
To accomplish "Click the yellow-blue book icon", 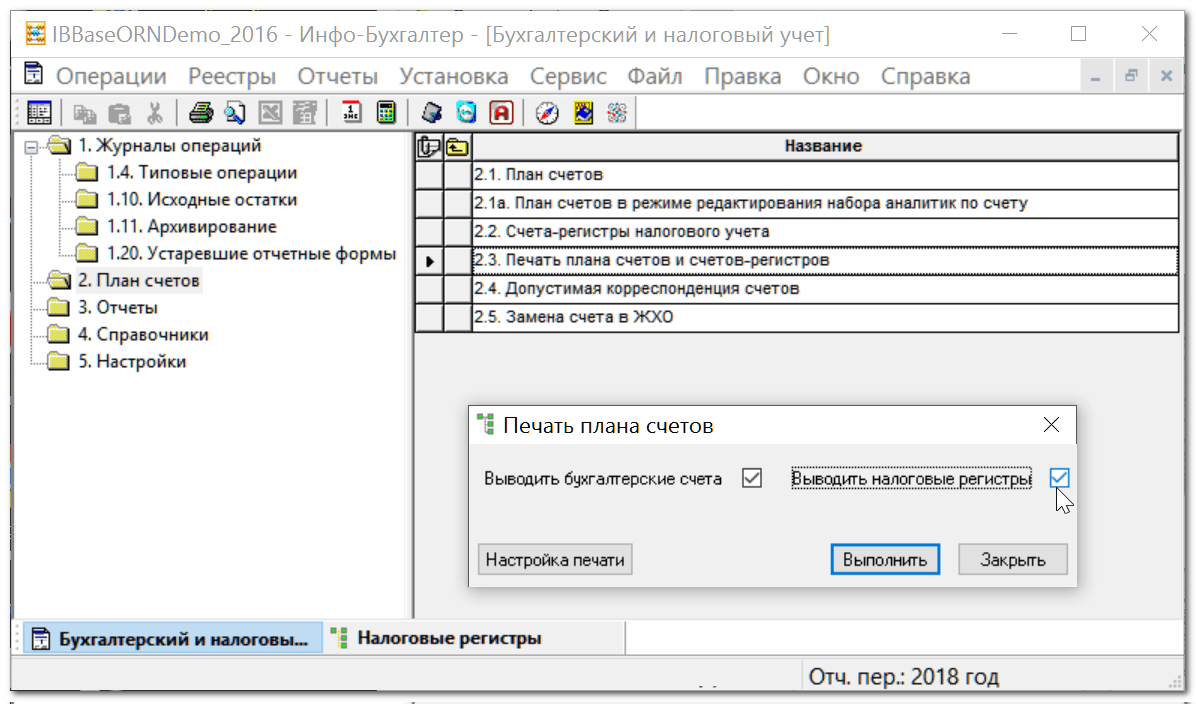I will click(x=583, y=113).
